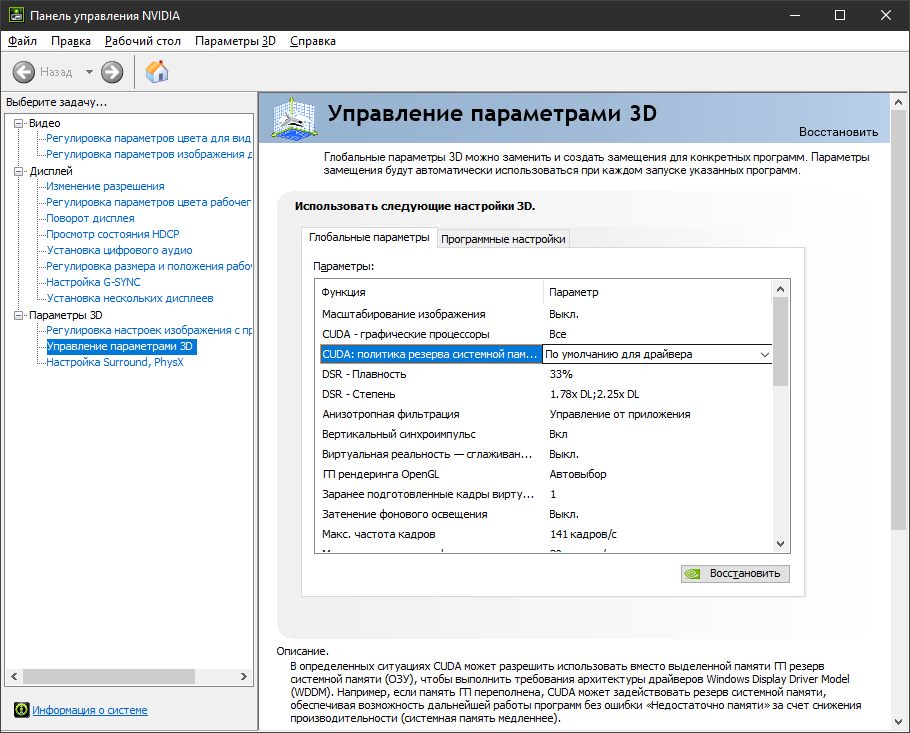The height and width of the screenshot is (733, 910).
Task: Open the Справка menu
Action: pyautogui.click(x=313, y=41)
